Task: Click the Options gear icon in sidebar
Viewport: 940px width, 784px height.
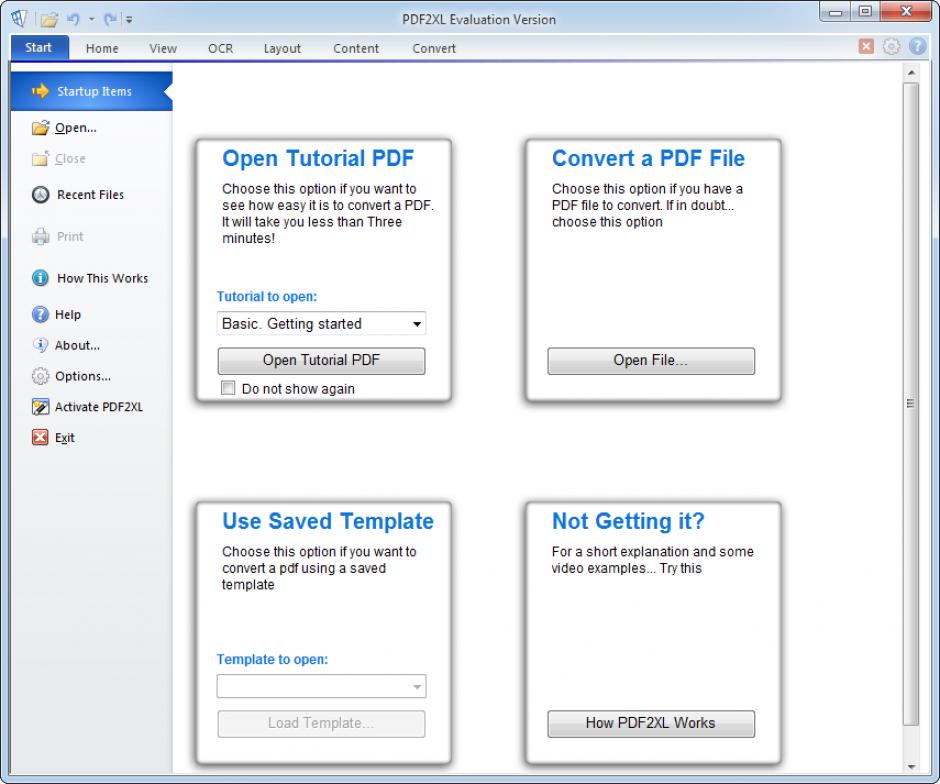Action: pos(40,376)
